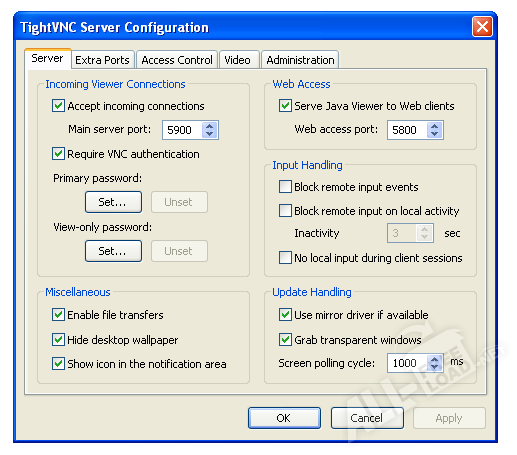Set the View-only password
Screen dimensions: 517x455
[x=113, y=251]
